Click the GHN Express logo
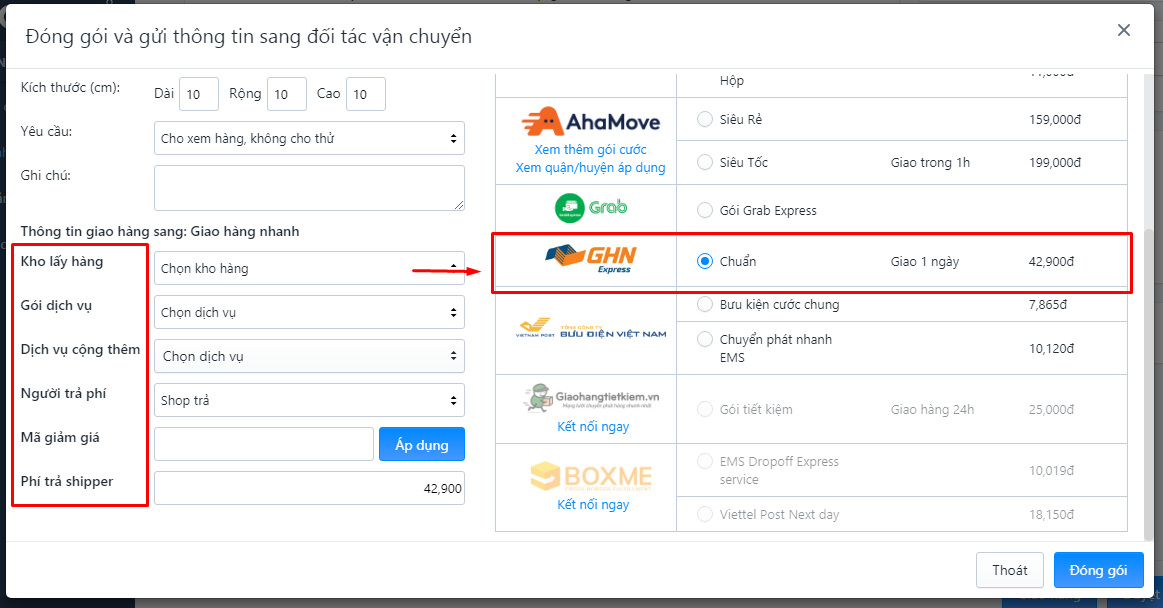The image size is (1163, 608). pos(590,260)
